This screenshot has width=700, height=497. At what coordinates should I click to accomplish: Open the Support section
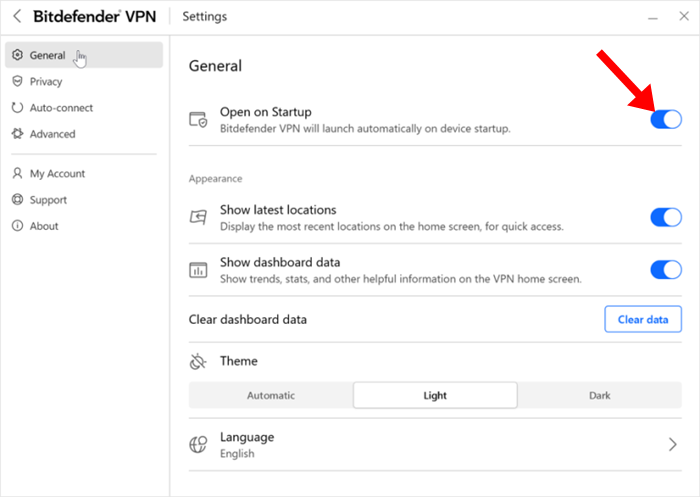84,200
